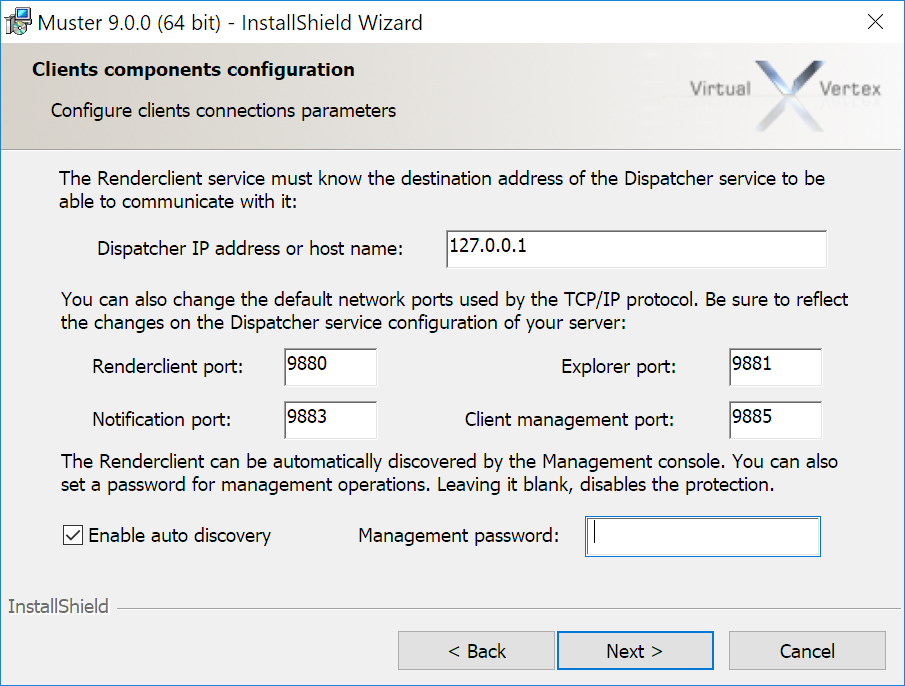This screenshot has height=686, width=905.
Task: Toggle the Enable auto discovery checkbox
Action: point(73,536)
